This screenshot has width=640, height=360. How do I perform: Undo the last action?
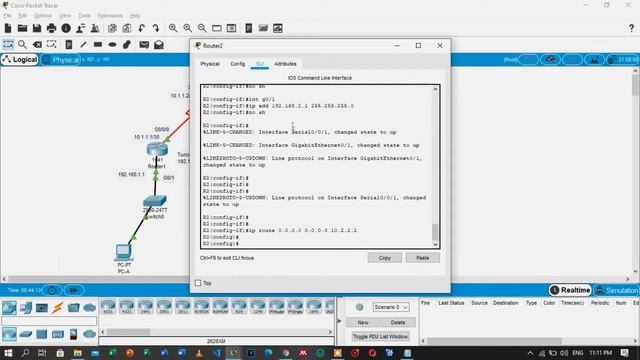(141, 28)
